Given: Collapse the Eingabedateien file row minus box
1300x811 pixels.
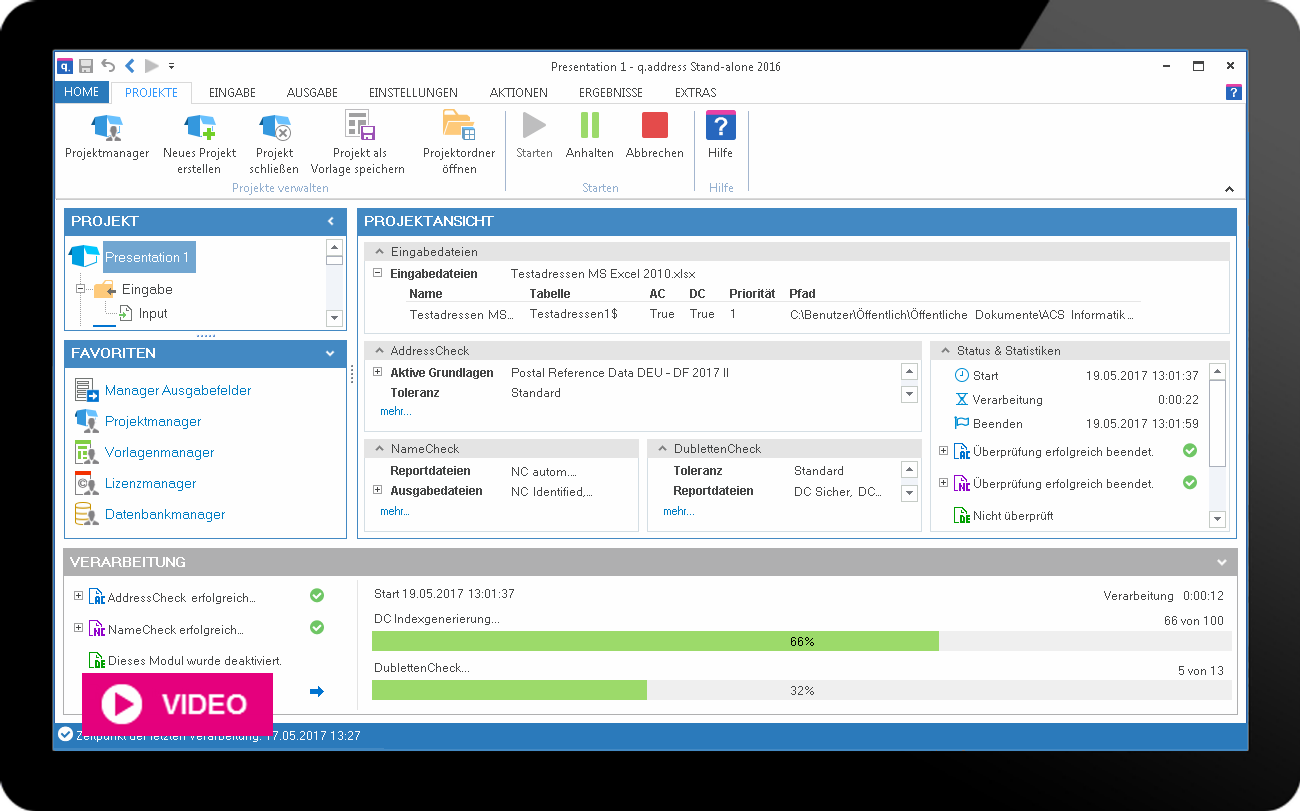Looking at the screenshot, I should pos(378,273).
